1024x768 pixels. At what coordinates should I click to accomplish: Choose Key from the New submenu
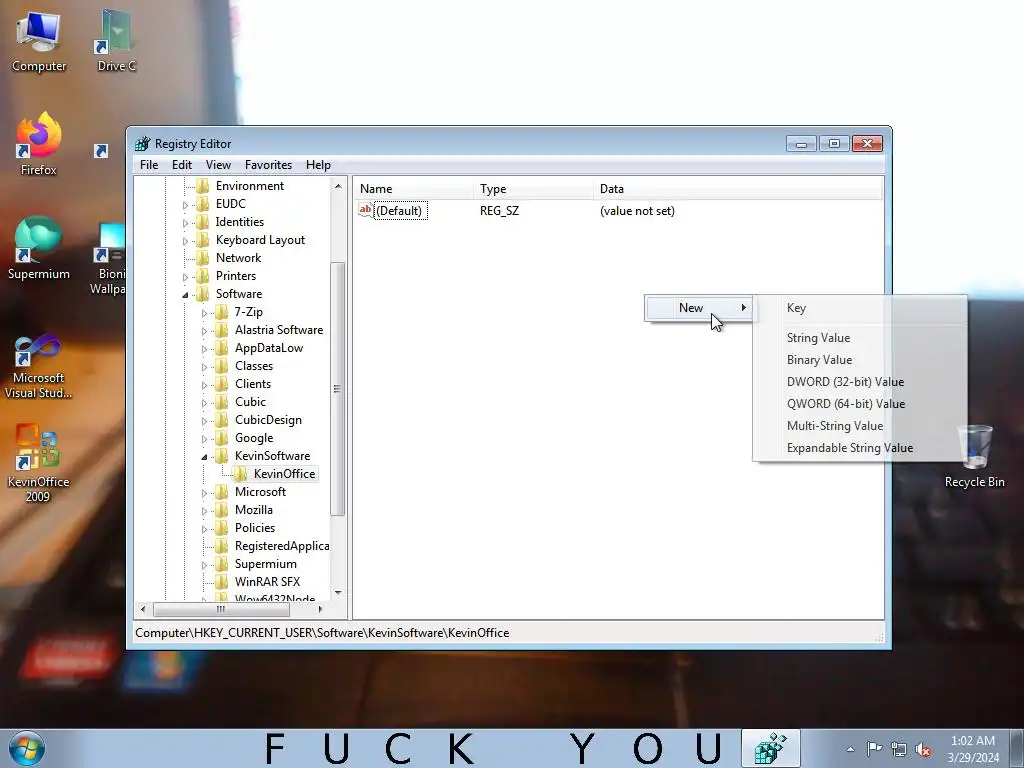(x=860, y=308)
